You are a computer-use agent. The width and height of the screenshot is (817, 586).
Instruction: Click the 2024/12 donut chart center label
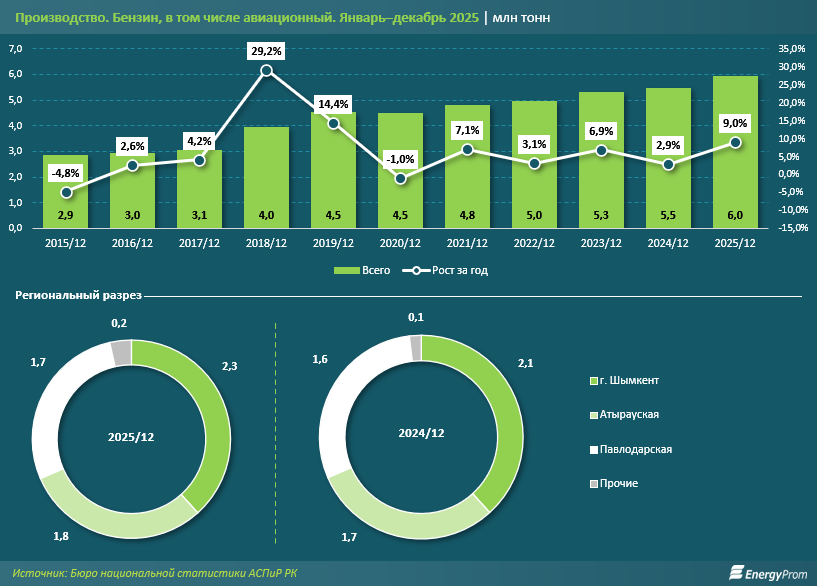tap(421, 433)
